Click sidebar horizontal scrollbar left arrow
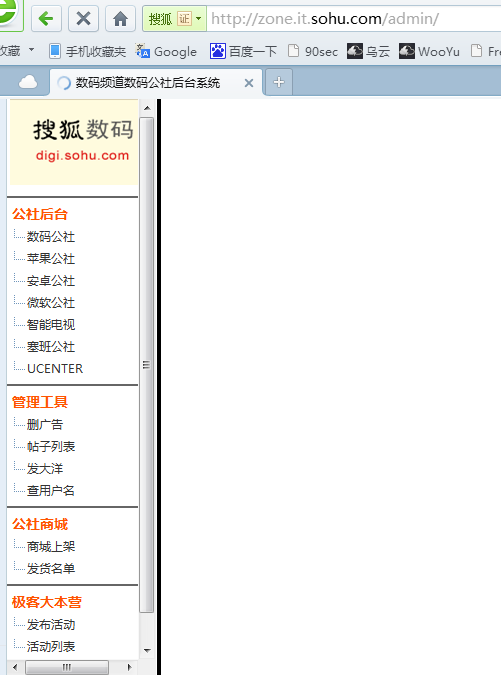The height and width of the screenshot is (675, 501). [15, 667]
